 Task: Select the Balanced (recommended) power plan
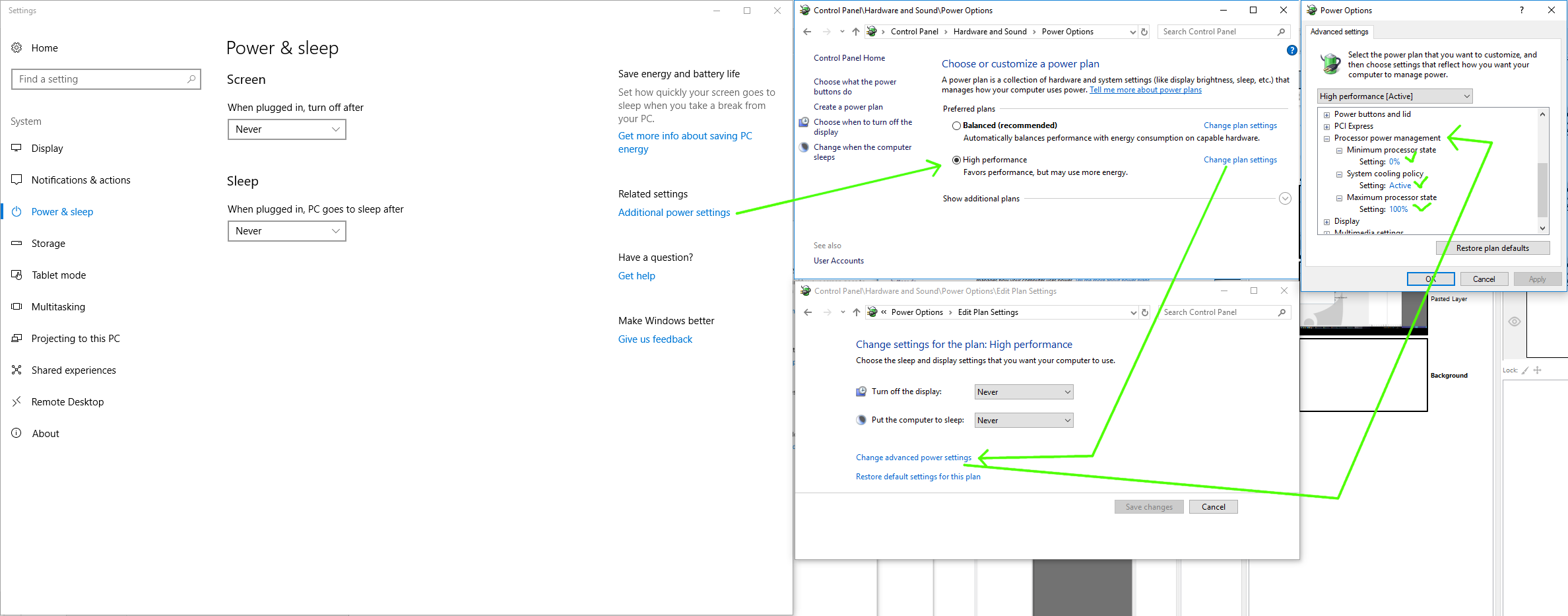956,125
